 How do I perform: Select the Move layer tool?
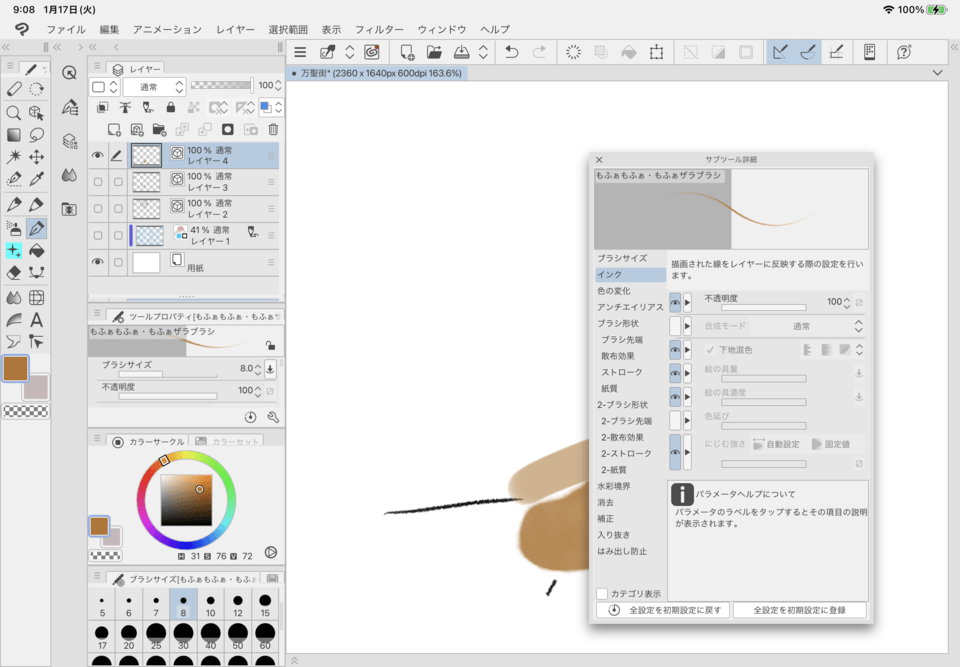point(37,157)
